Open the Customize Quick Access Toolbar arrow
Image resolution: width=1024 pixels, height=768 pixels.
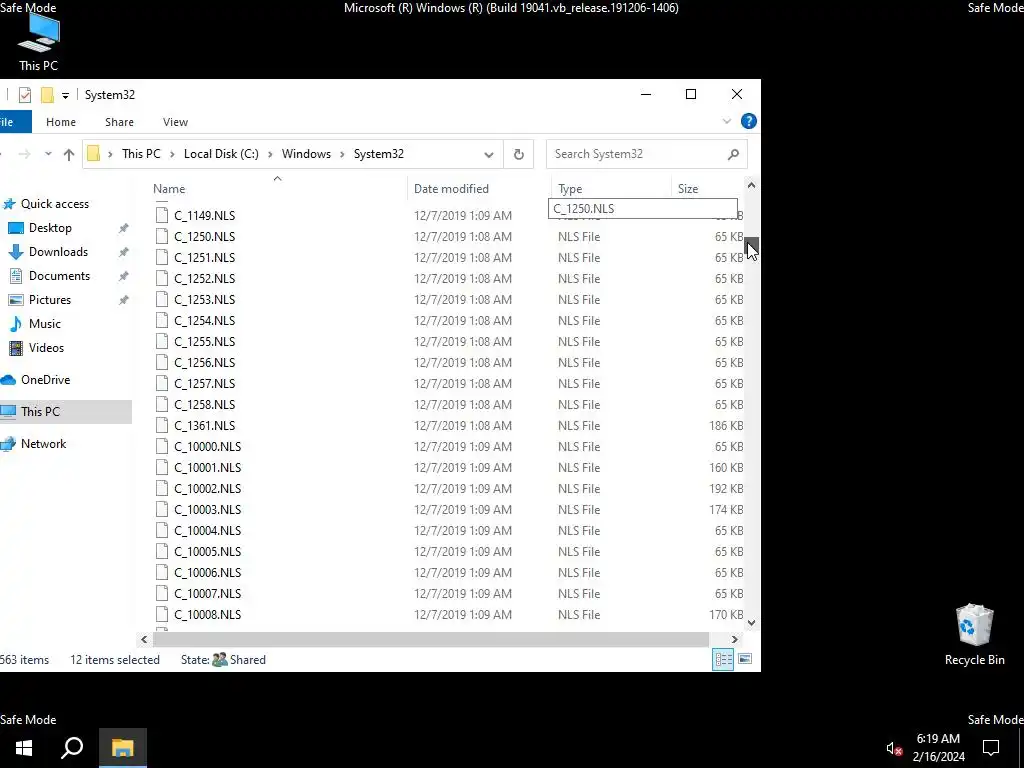tap(65, 96)
